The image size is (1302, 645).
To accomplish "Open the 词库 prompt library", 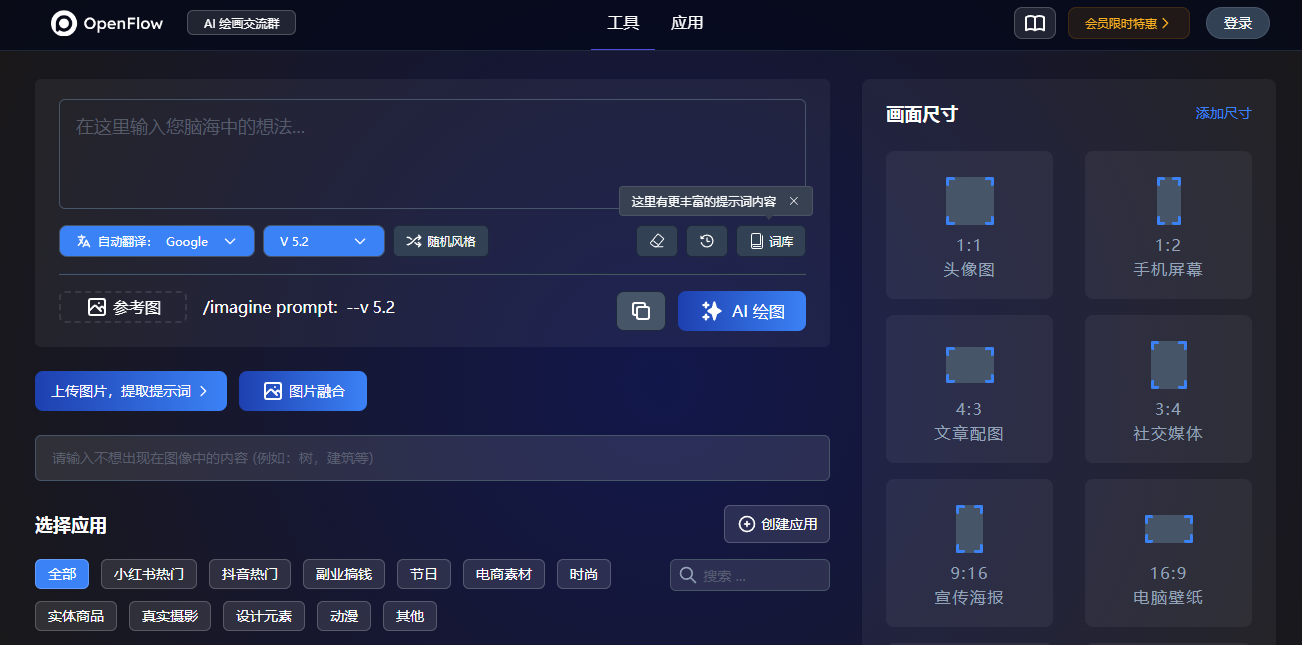I will tap(771, 241).
